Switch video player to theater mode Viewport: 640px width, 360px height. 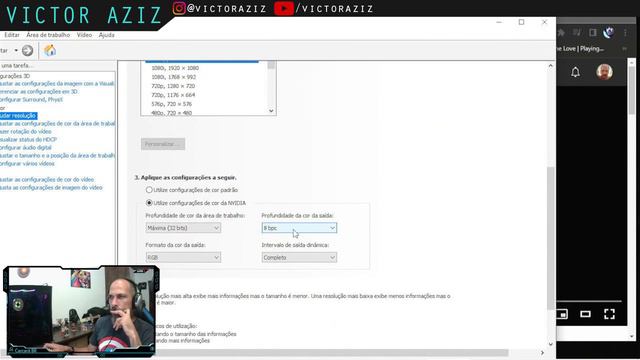[585, 314]
